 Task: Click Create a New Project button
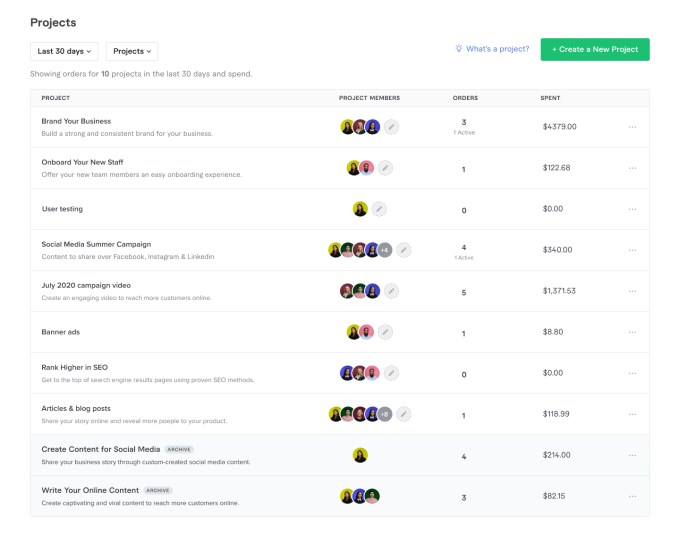(595, 49)
